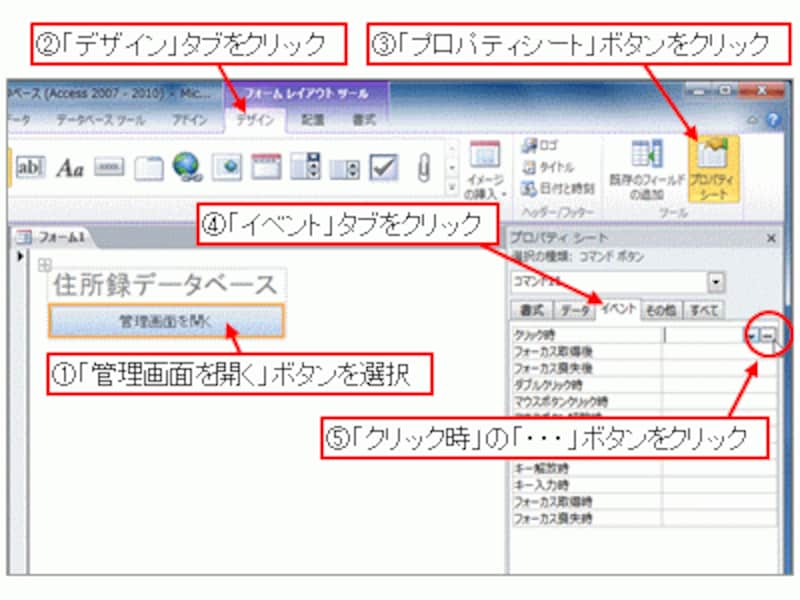Select the text box (ab|) control
Viewport: 800px width, 600px height.
point(30,167)
